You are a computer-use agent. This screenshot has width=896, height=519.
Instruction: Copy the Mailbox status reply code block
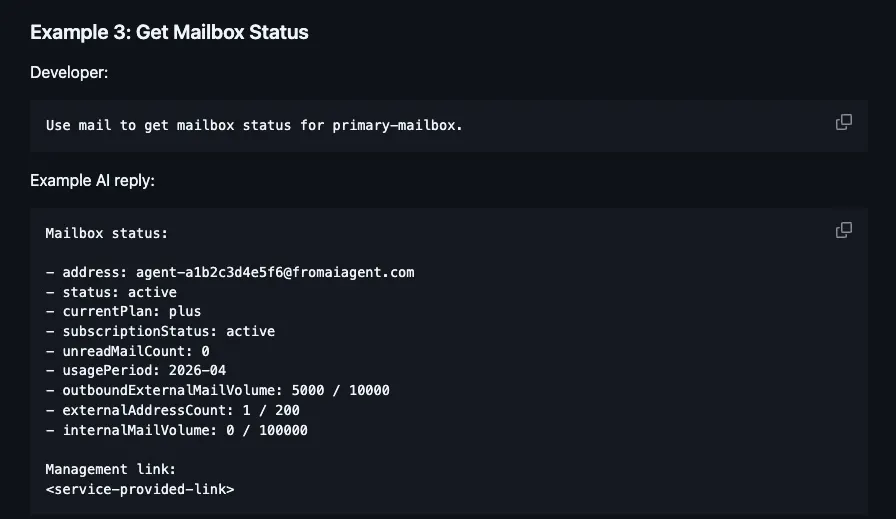[843, 230]
